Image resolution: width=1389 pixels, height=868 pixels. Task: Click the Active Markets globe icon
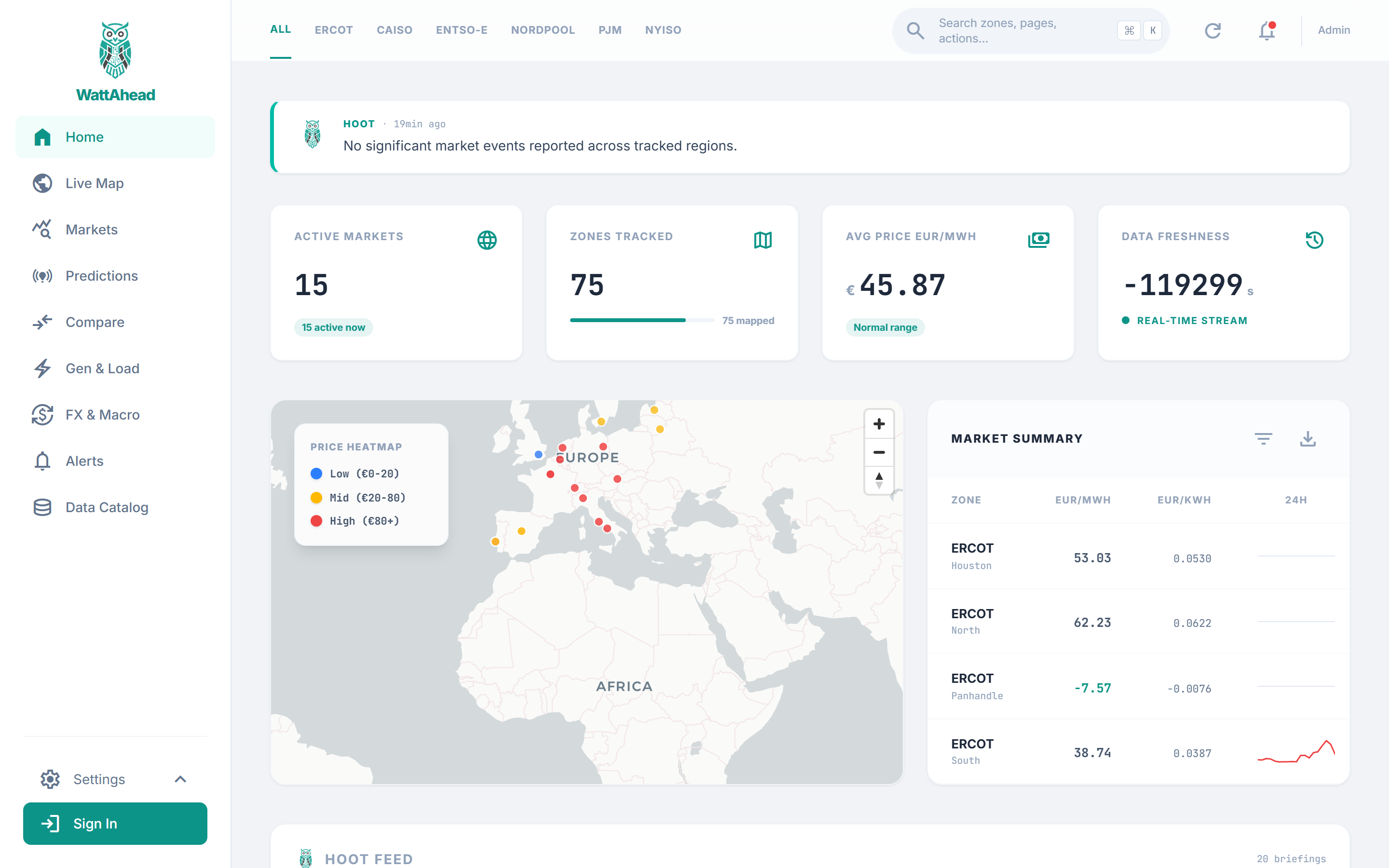click(487, 240)
